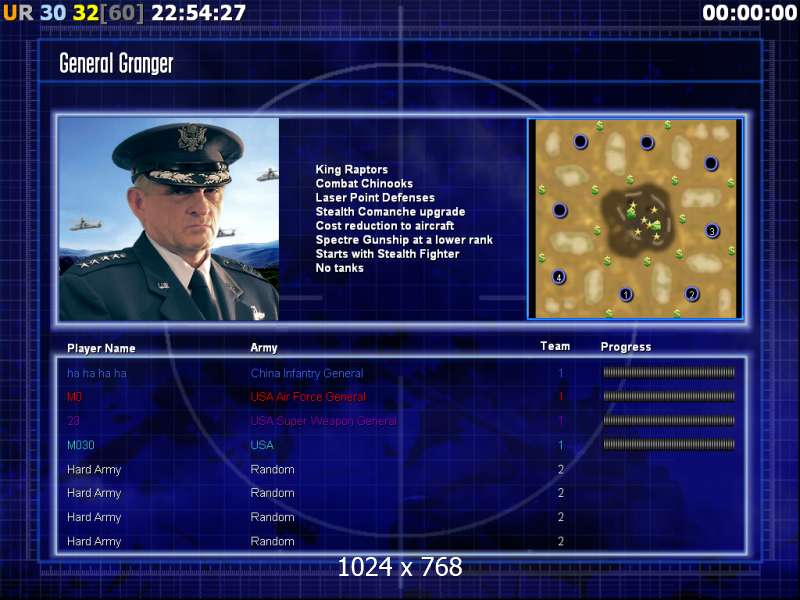Select player M030

pyautogui.click(x=81, y=445)
